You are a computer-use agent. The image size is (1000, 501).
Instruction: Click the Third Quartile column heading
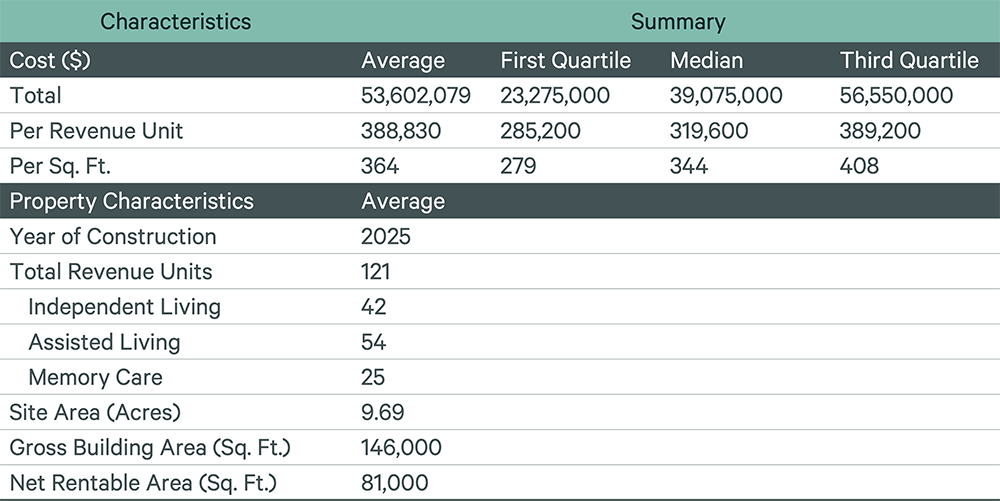tap(909, 61)
